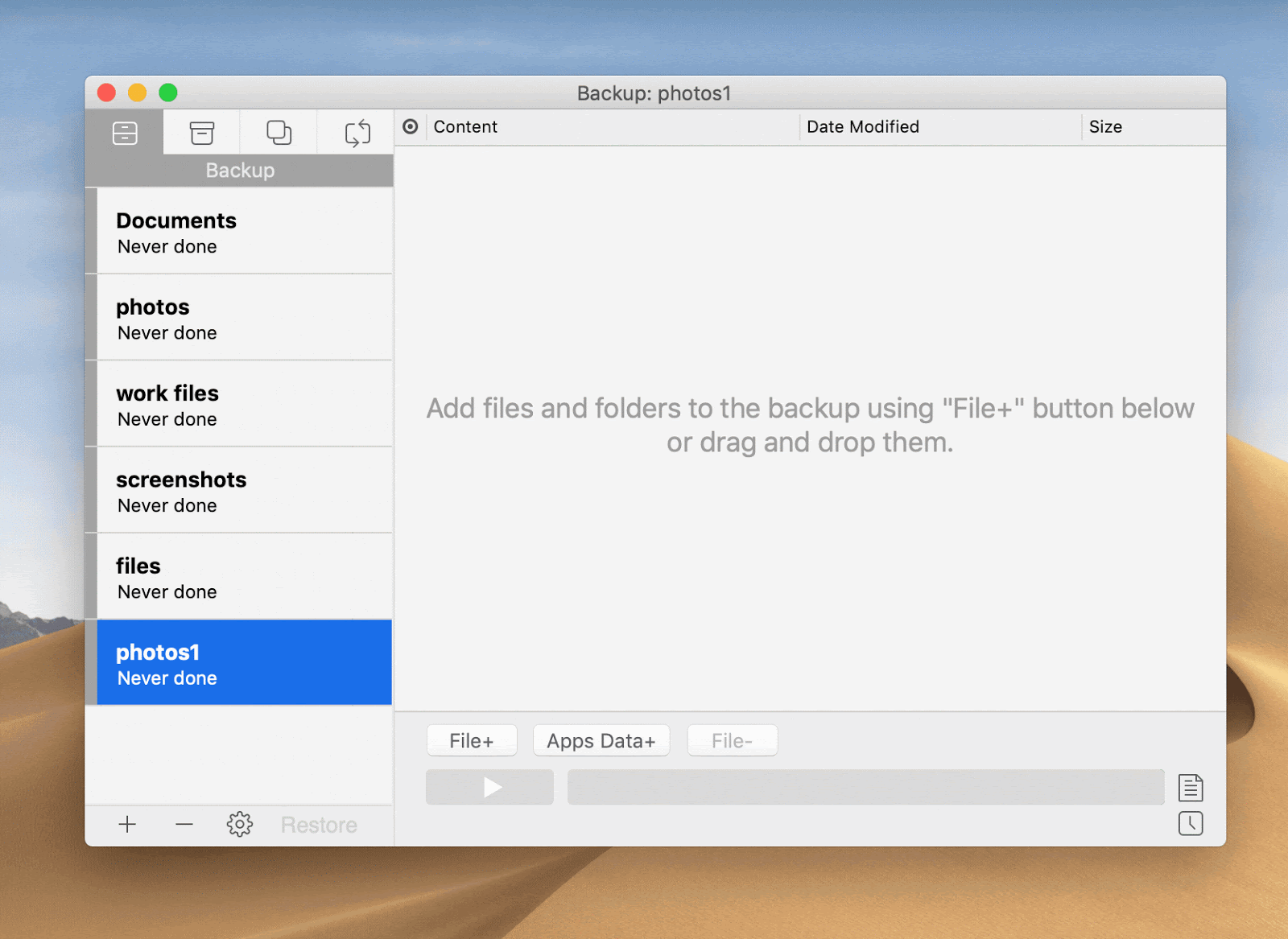Screen dimensions: 1288x939
Task: Click the Restore button
Action: [x=319, y=825]
